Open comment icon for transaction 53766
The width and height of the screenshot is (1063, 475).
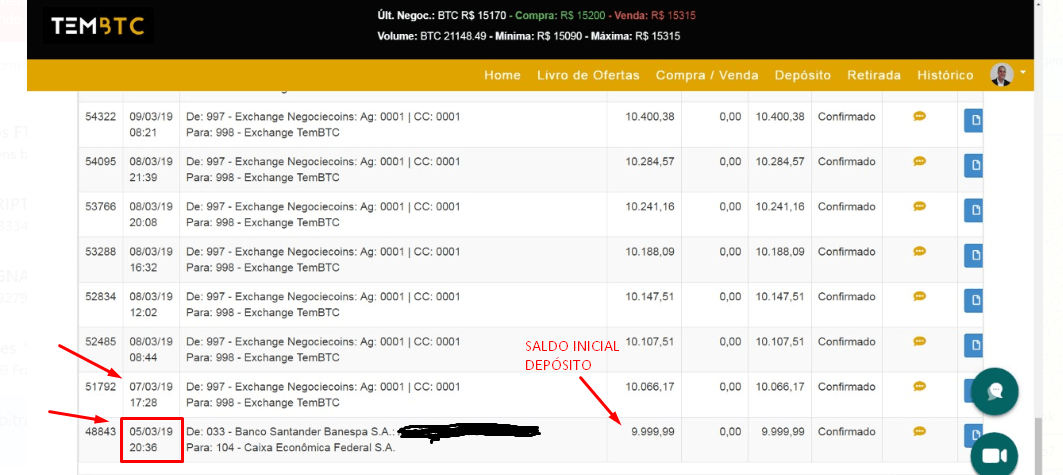pyautogui.click(x=919, y=206)
